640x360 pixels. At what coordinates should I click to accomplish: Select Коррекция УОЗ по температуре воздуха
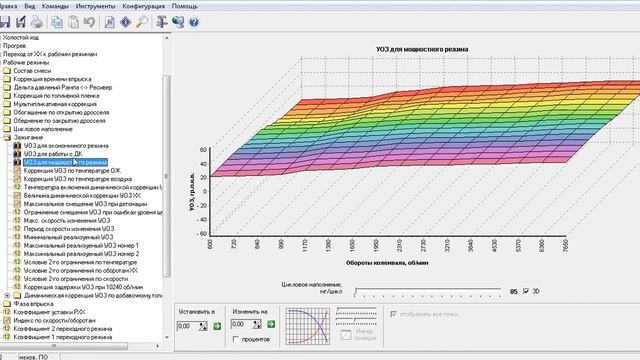(78, 179)
